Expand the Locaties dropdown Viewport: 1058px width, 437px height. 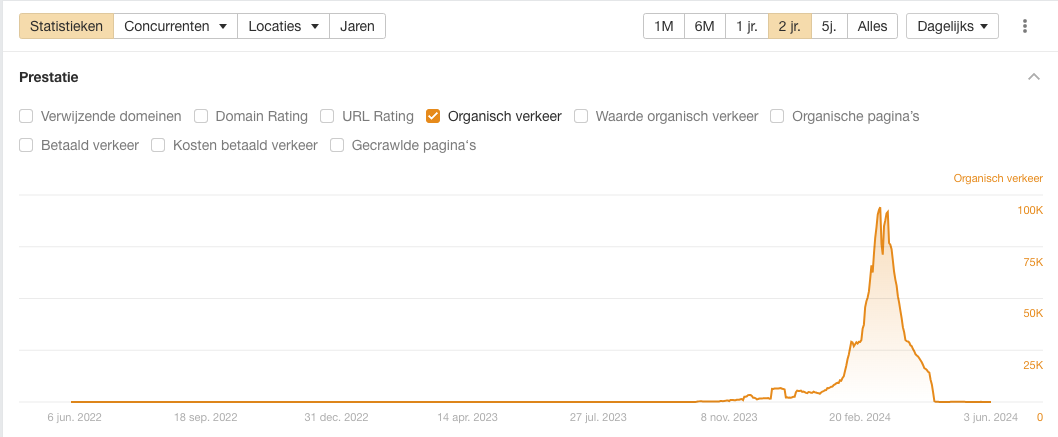(283, 26)
